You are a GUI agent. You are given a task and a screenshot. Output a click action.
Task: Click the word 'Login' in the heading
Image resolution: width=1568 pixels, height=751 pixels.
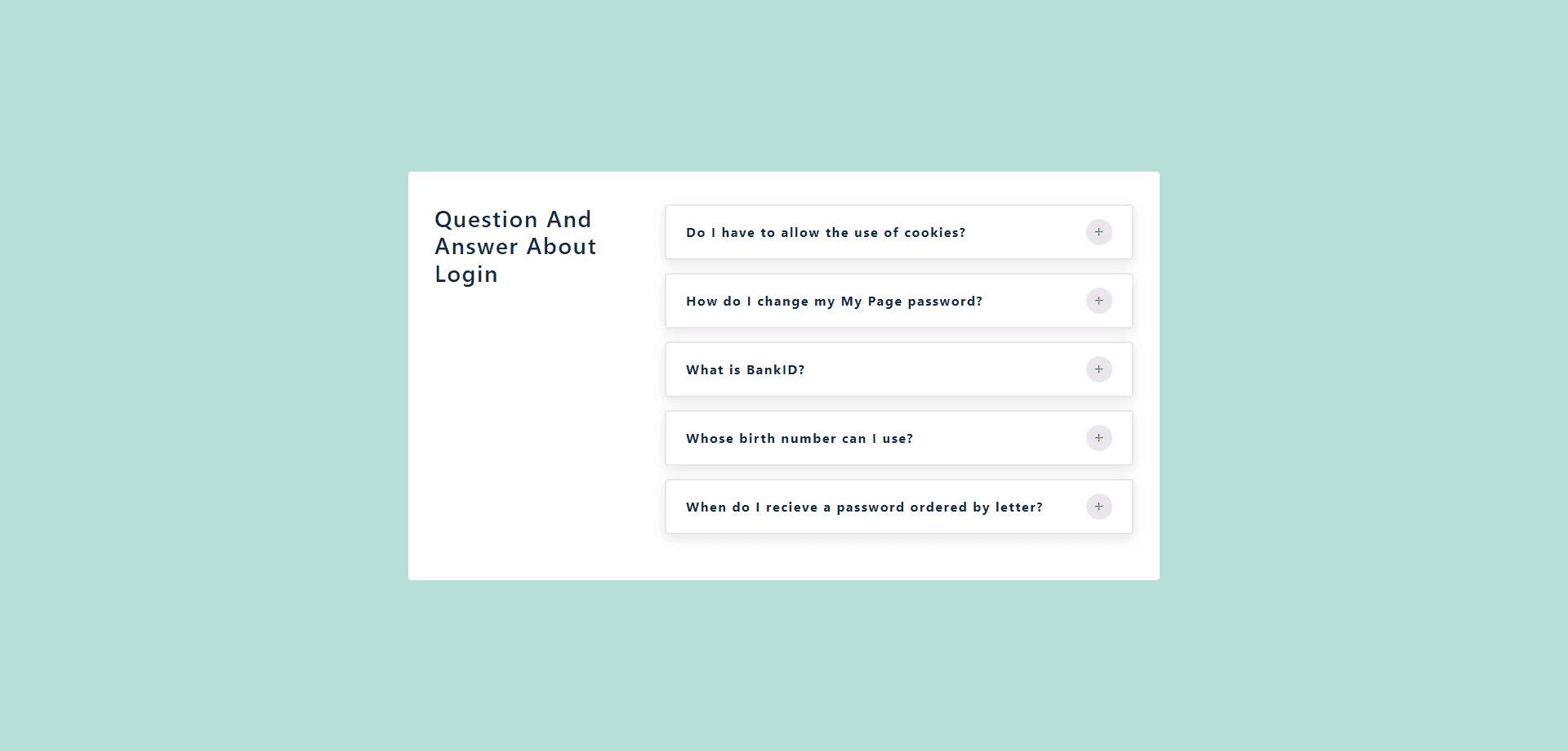coord(465,275)
